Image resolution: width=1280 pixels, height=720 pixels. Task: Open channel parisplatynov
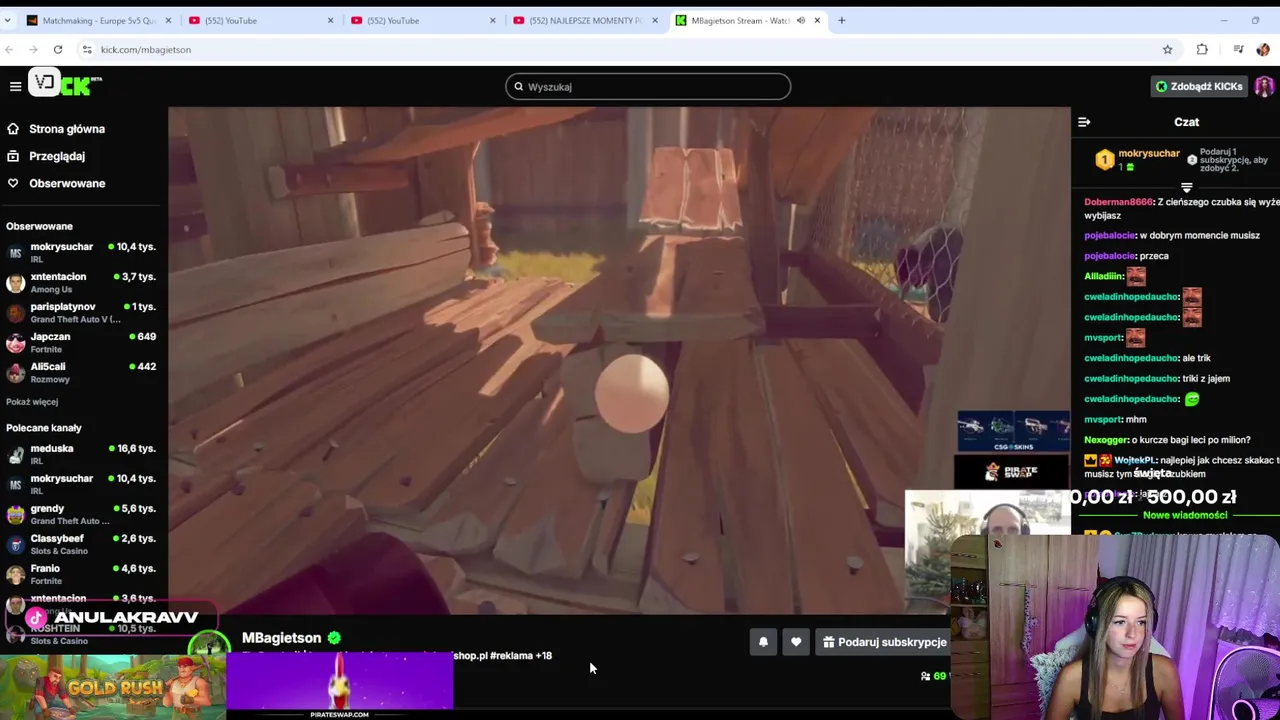(x=81, y=312)
